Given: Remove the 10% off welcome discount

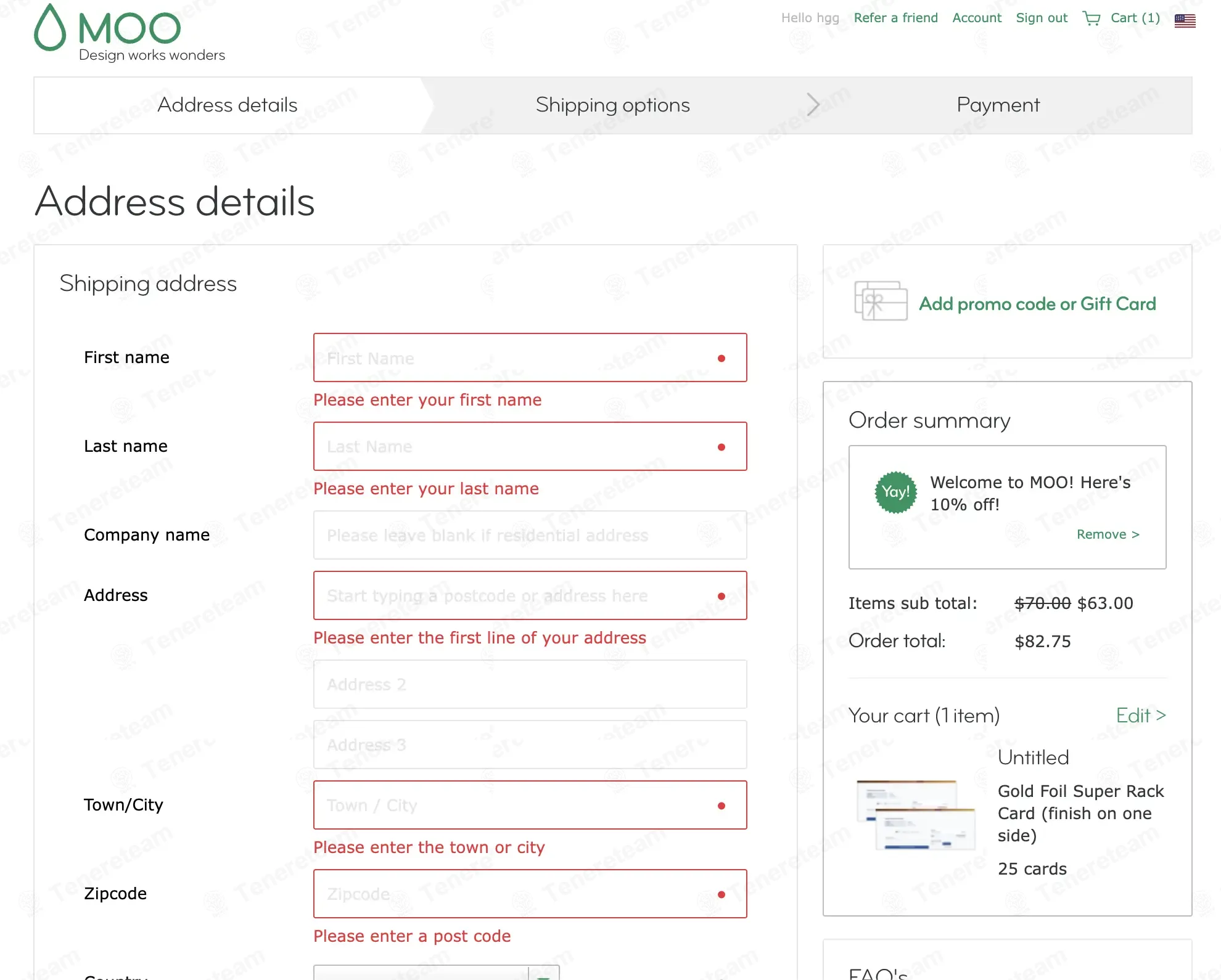Looking at the screenshot, I should pyautogui.click(x=1108, y=534).
